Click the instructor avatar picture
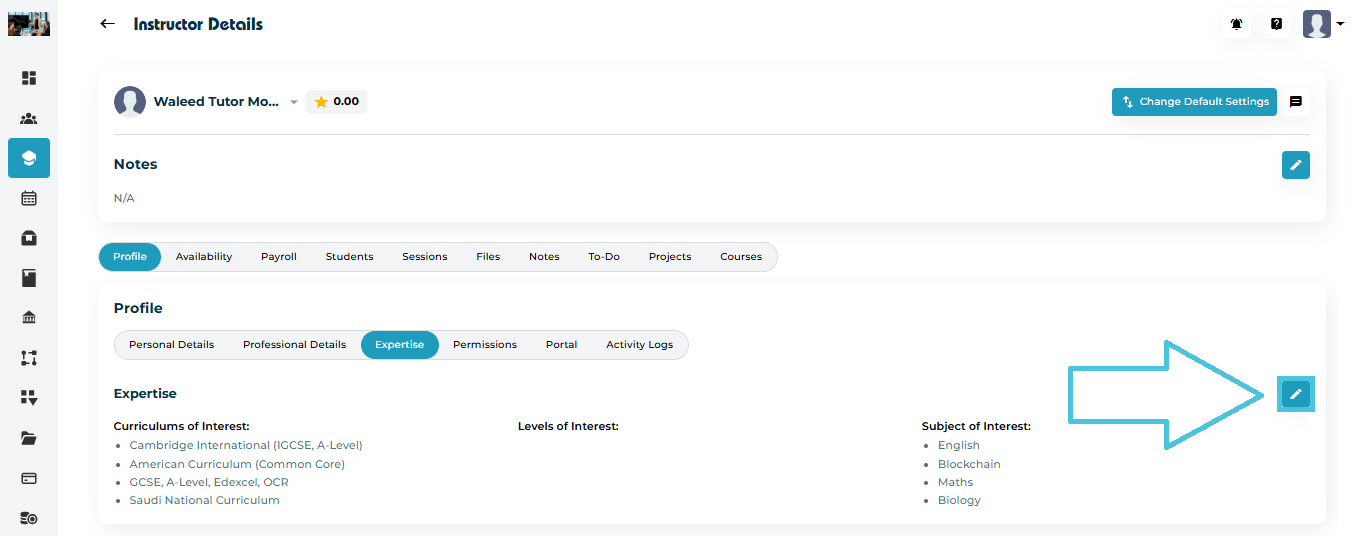The width and height of the screenshot is (1358, 536). click(x=130, y=102)
